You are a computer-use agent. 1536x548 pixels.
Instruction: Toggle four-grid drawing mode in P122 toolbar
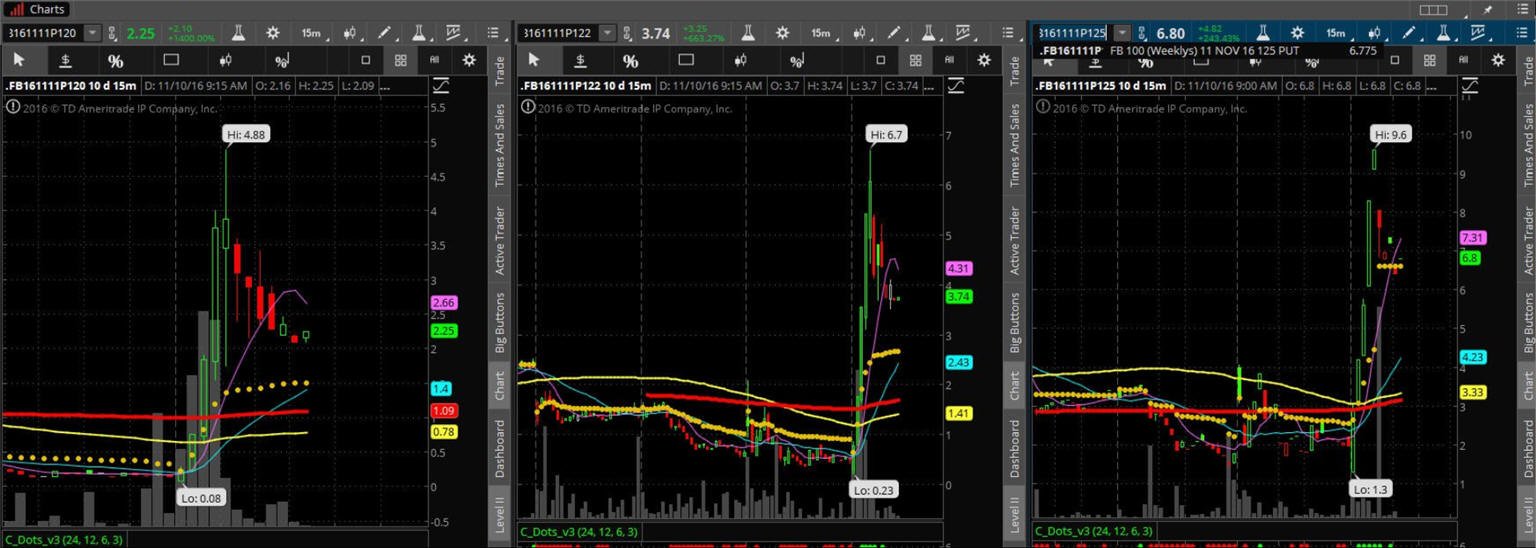pyautogui.click(x=916, y=60)
